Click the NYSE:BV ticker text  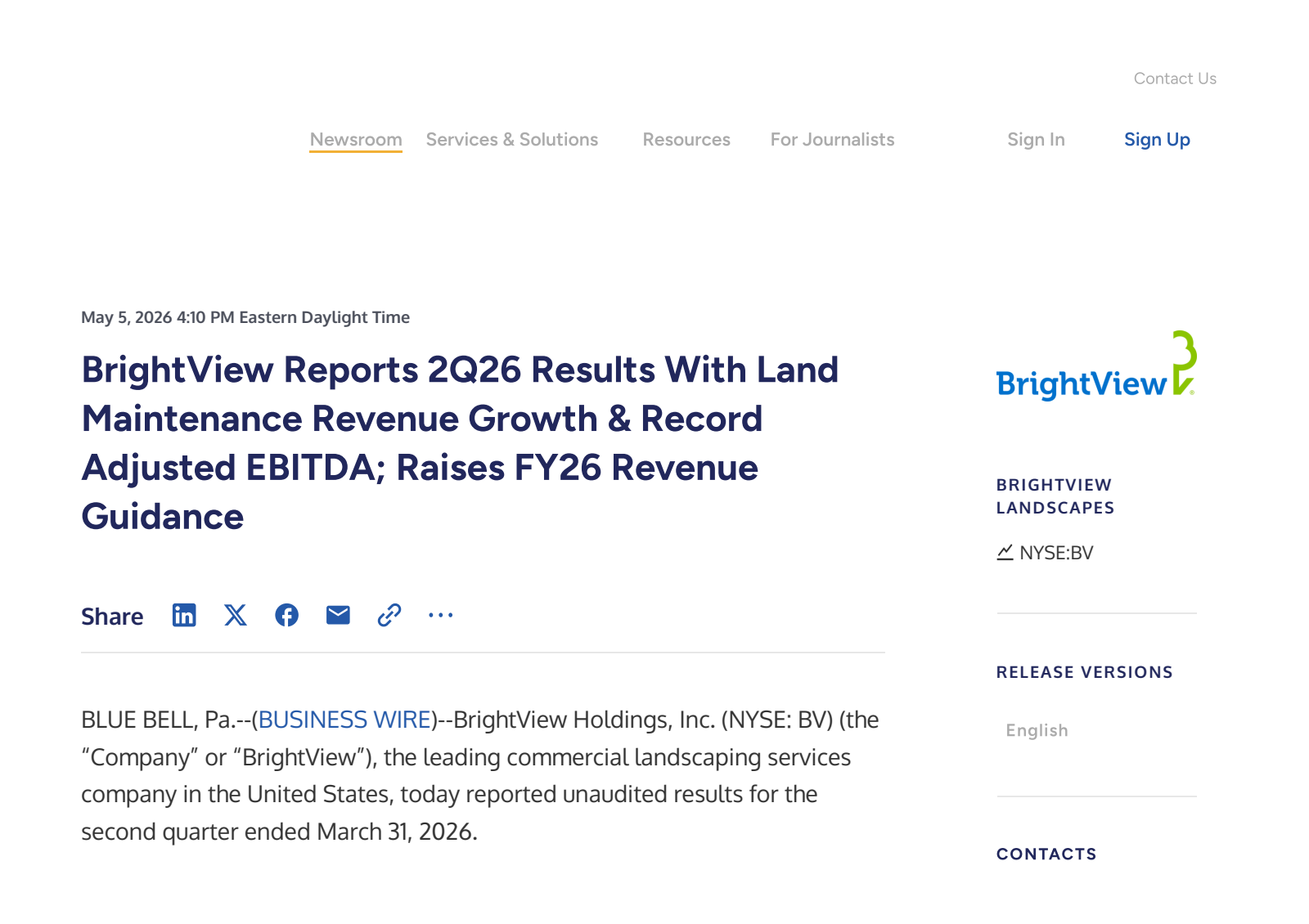pyautogui.click(x=1056, y=553)
